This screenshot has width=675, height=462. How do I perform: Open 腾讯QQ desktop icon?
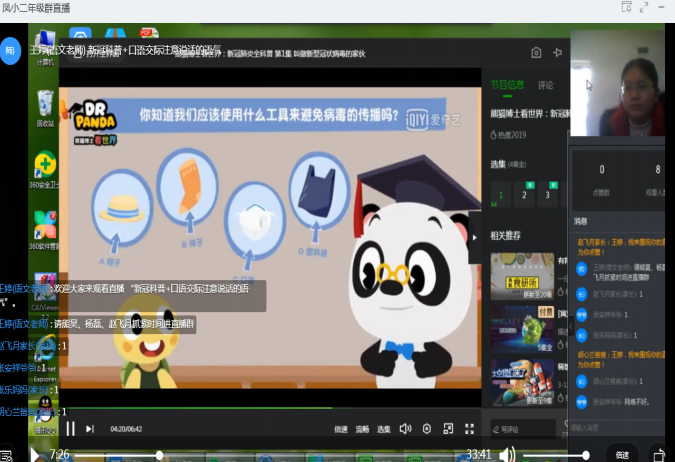pyautogui.click(x=45, y=414)
